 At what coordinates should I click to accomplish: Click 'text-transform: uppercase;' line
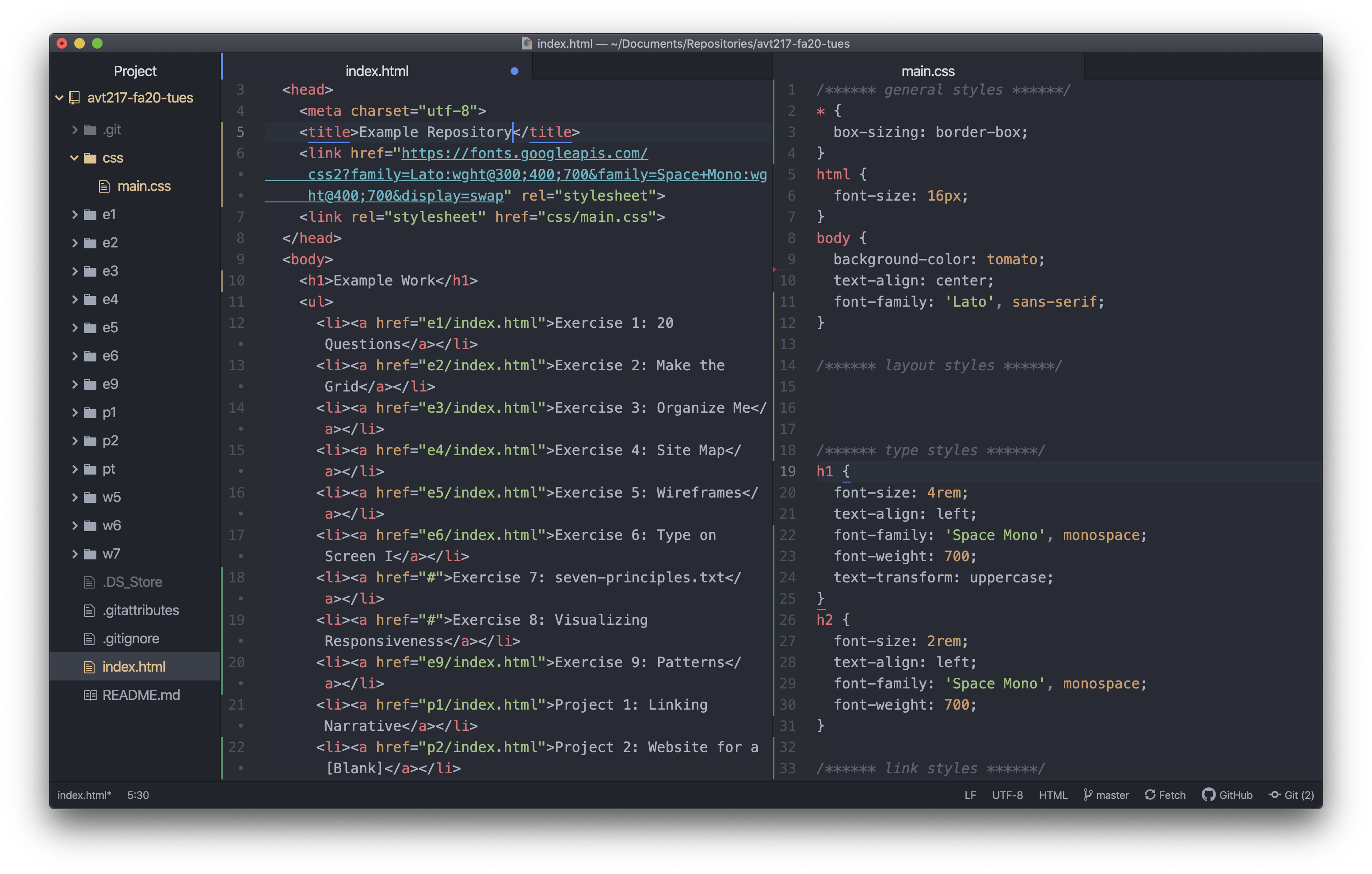(x=944, y=578)
